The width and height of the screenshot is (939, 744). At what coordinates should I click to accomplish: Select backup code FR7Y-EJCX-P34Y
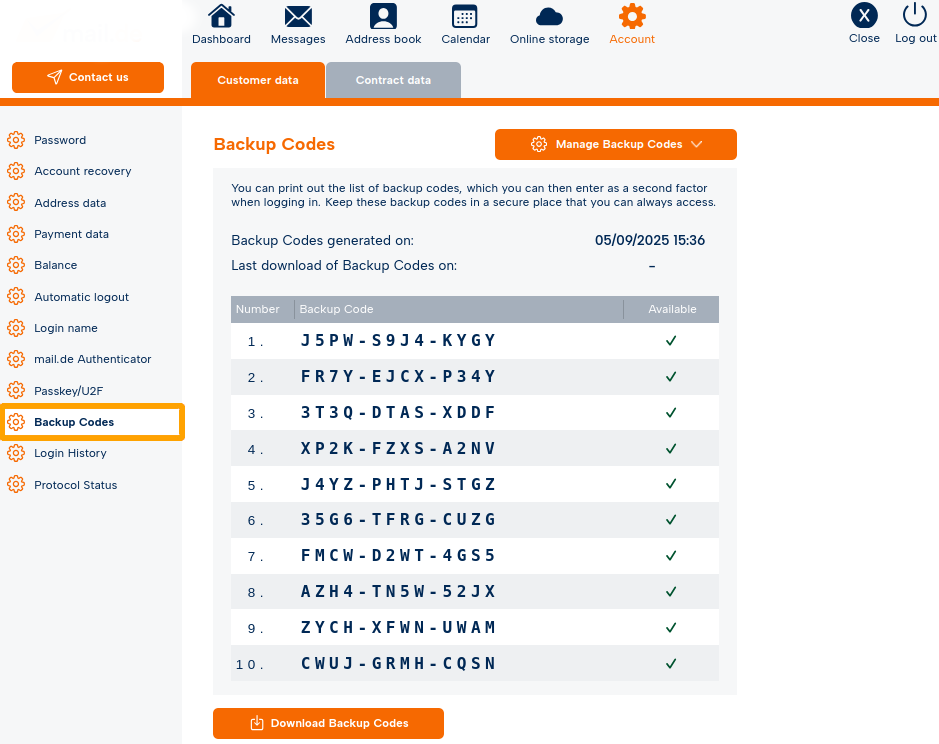click(398, 376)
